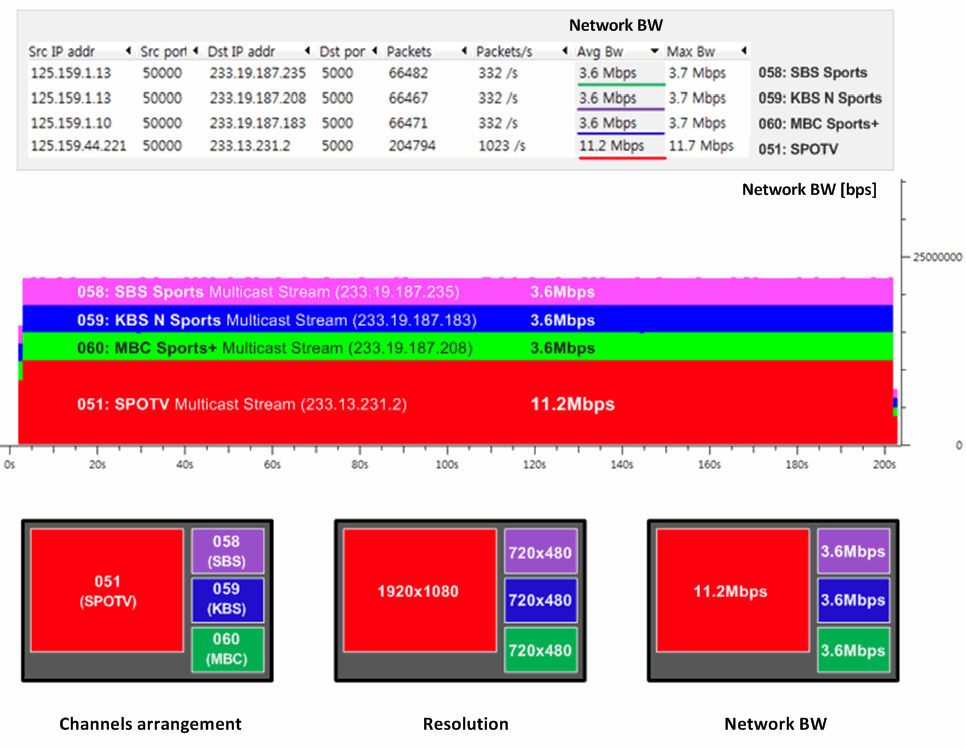Sort by Max Bw column header
Viewport: 966px width, 749px height.
pos(707,51)
